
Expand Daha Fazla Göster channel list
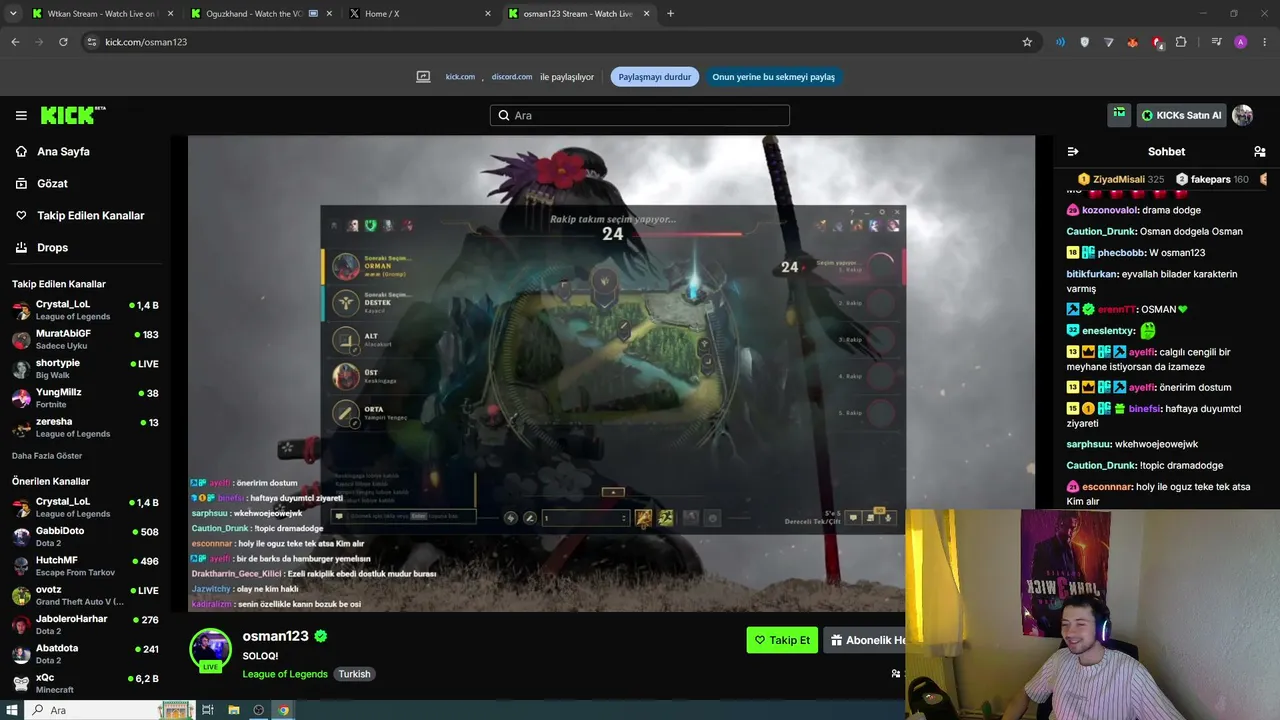[x=47, y=456]
